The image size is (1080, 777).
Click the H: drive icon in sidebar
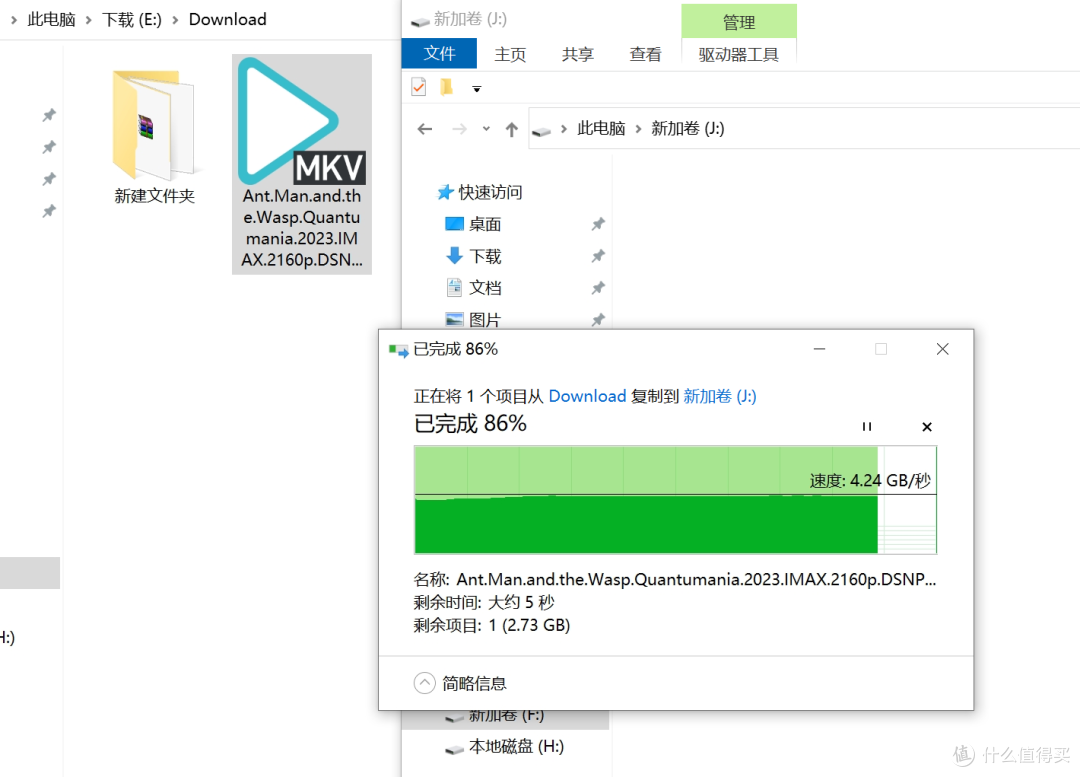(x=454, y=749)
